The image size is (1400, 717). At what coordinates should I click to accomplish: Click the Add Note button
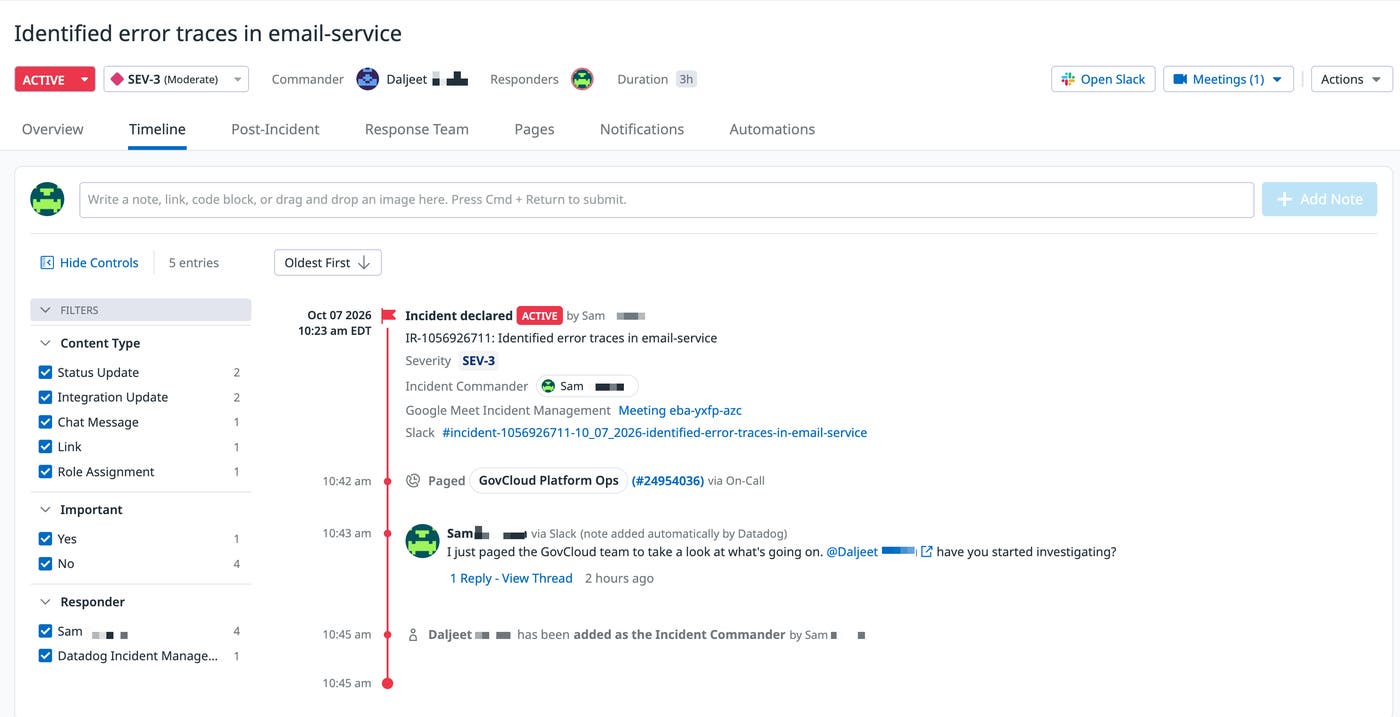pyautogui.click(x=1319, y=199)
